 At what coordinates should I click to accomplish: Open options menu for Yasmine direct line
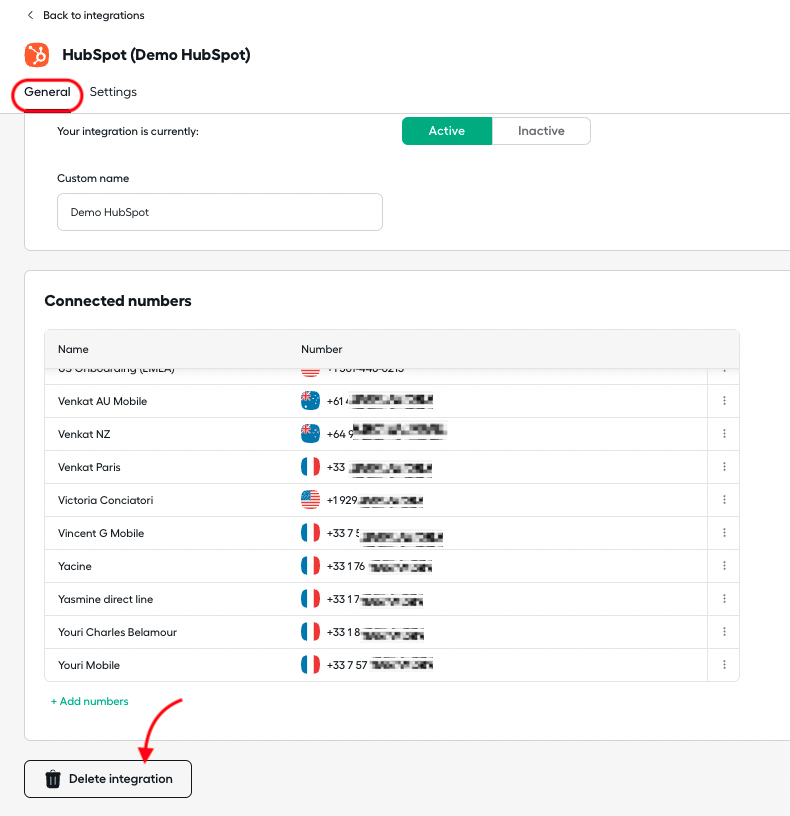[x=724, y=599]
